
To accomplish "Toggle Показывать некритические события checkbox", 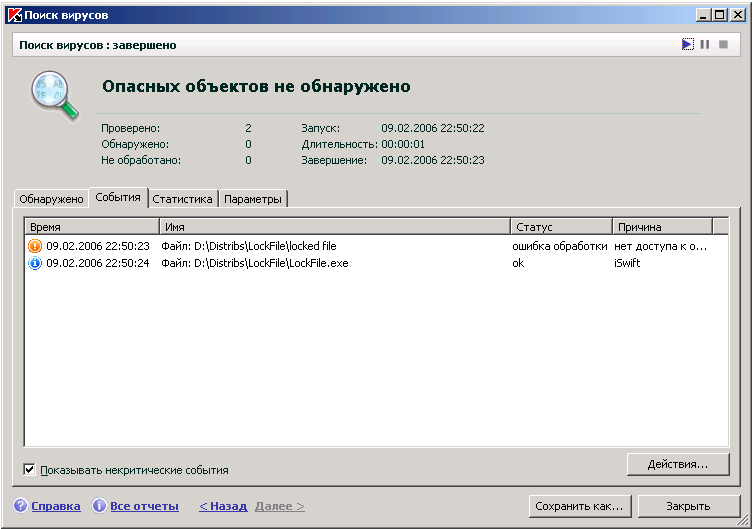I will (x=29, y=470).
